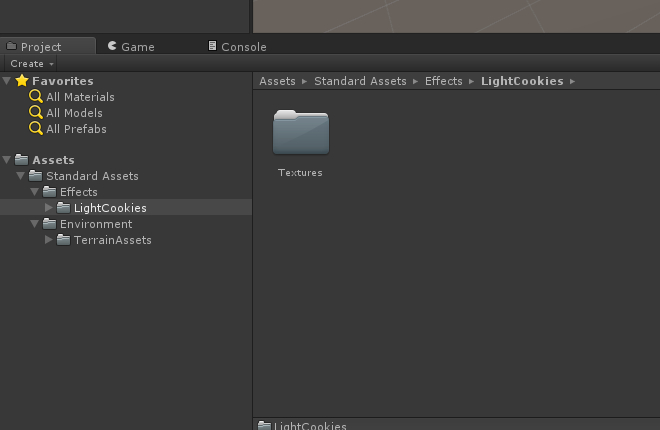Image resolution: width=660 pixels, height=430 pixels.
Task: Open the Create dropdown menu
Action: click(31, 64)
